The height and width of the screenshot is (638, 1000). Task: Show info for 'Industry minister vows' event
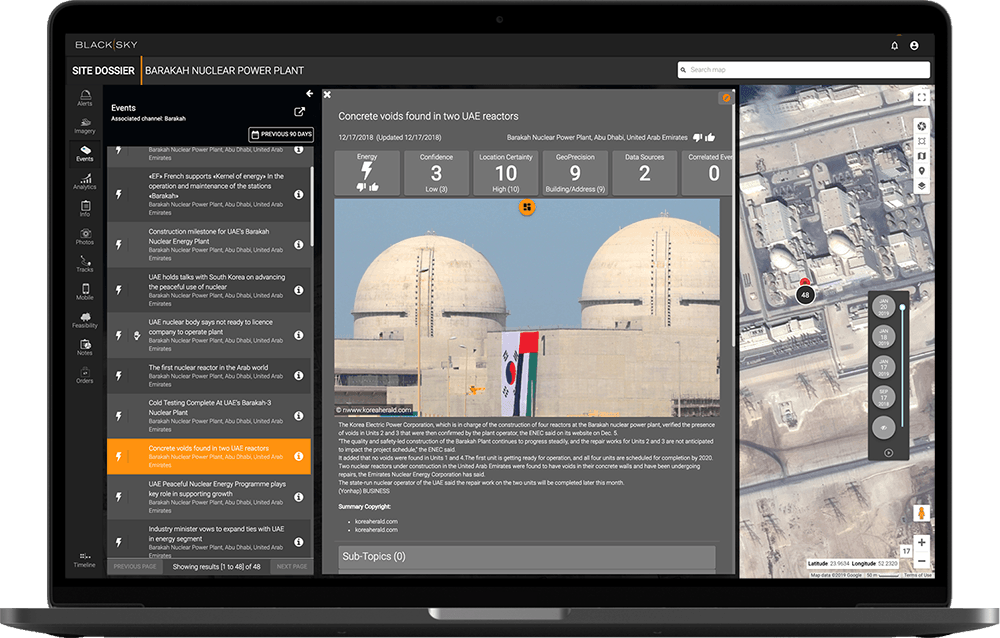pyautogui.click(x=298, y=542)
